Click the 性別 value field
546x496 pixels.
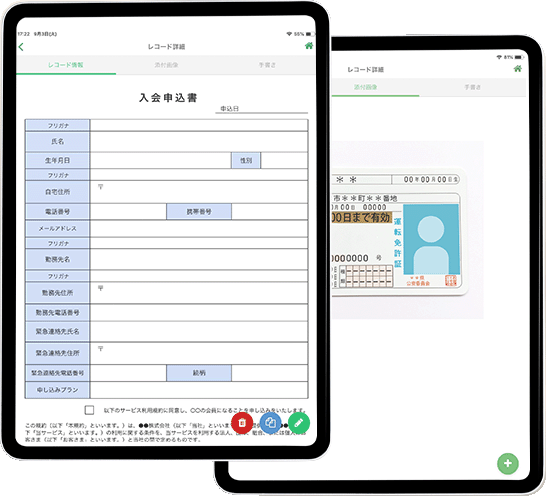[284, 161]
